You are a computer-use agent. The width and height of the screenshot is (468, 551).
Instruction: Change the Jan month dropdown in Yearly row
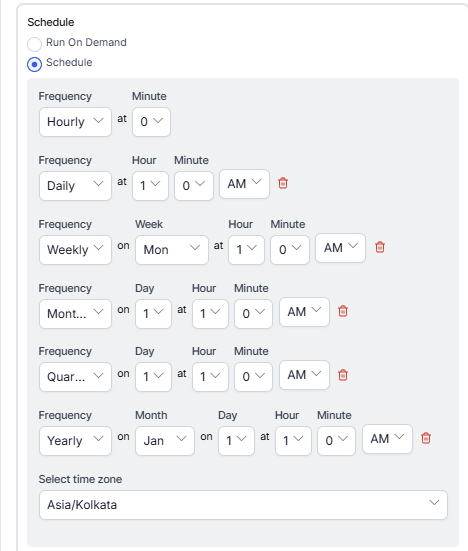[165, 441]
